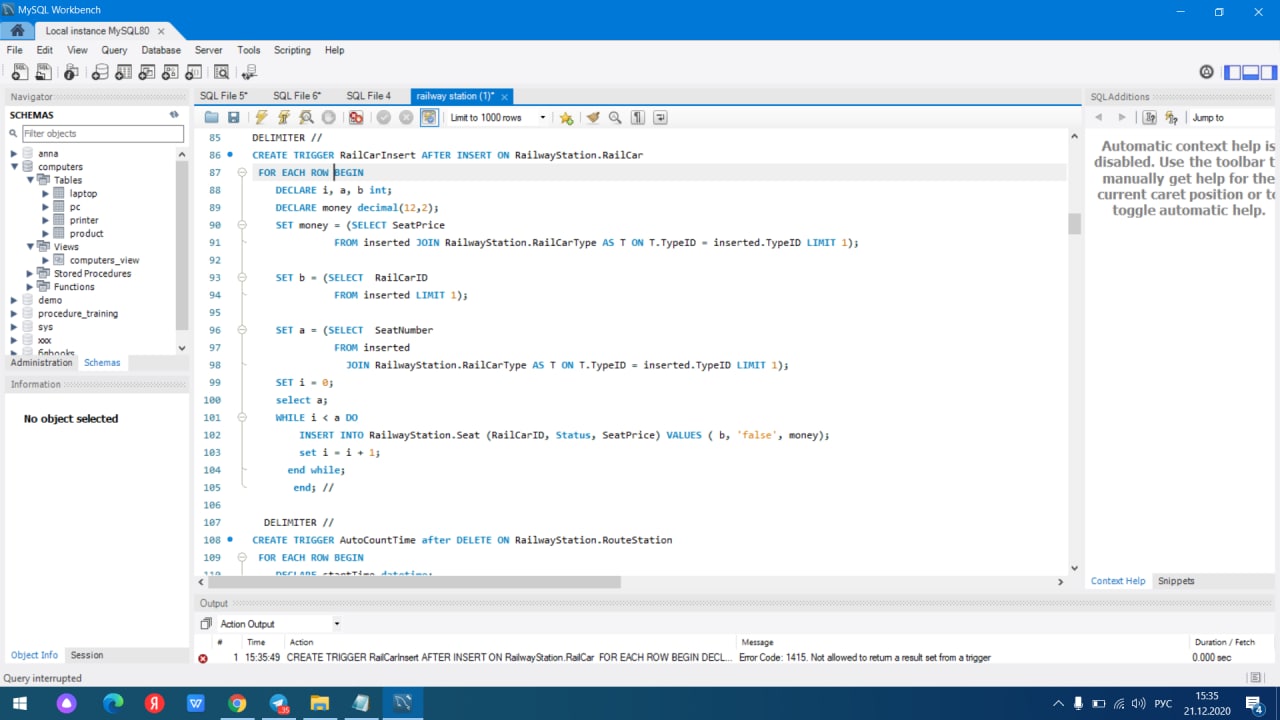Toggle the left sidebar panel visibility
Screen dimensions: 1280x720
click(x=1233, y=72)
